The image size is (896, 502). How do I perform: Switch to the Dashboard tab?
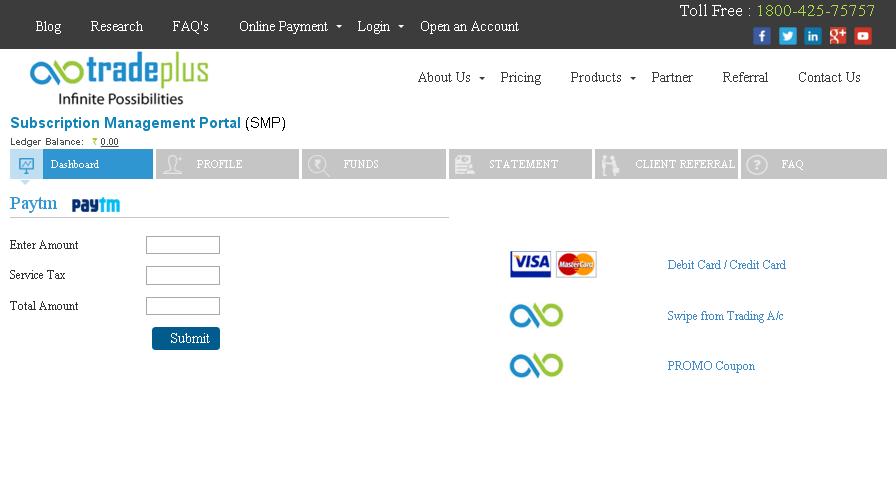coord(81,164)
